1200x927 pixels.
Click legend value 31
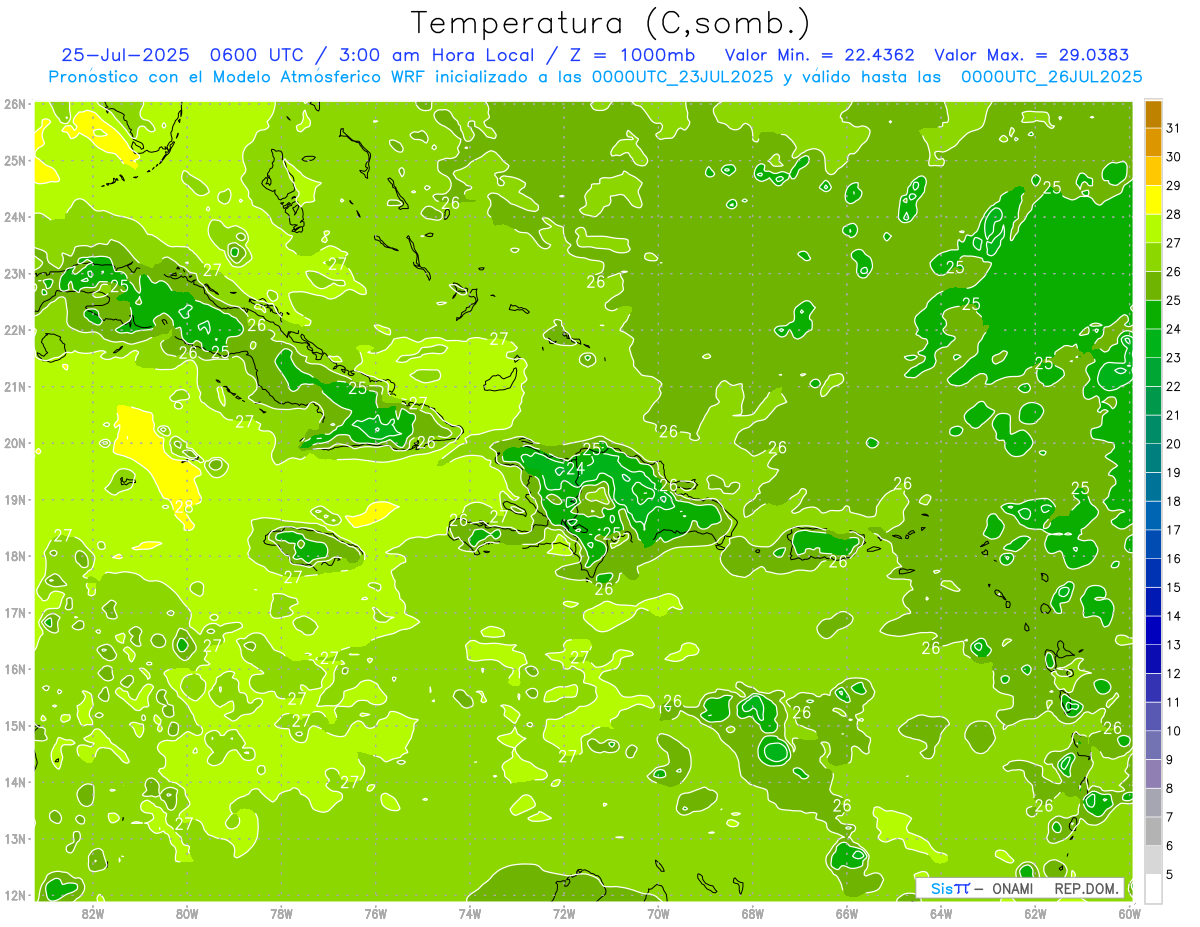coord(1174,129)
